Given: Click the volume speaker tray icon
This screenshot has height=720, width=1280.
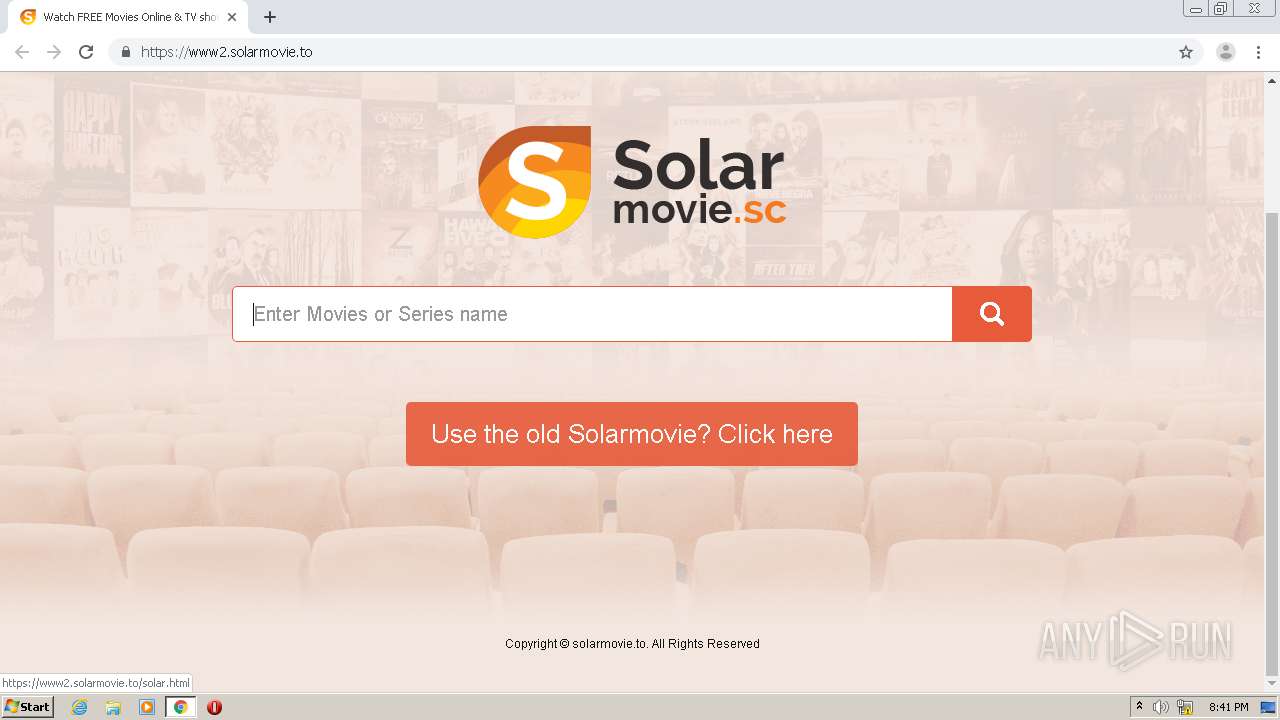Looking at the screenshot, I should click(x=1161, y=707).
